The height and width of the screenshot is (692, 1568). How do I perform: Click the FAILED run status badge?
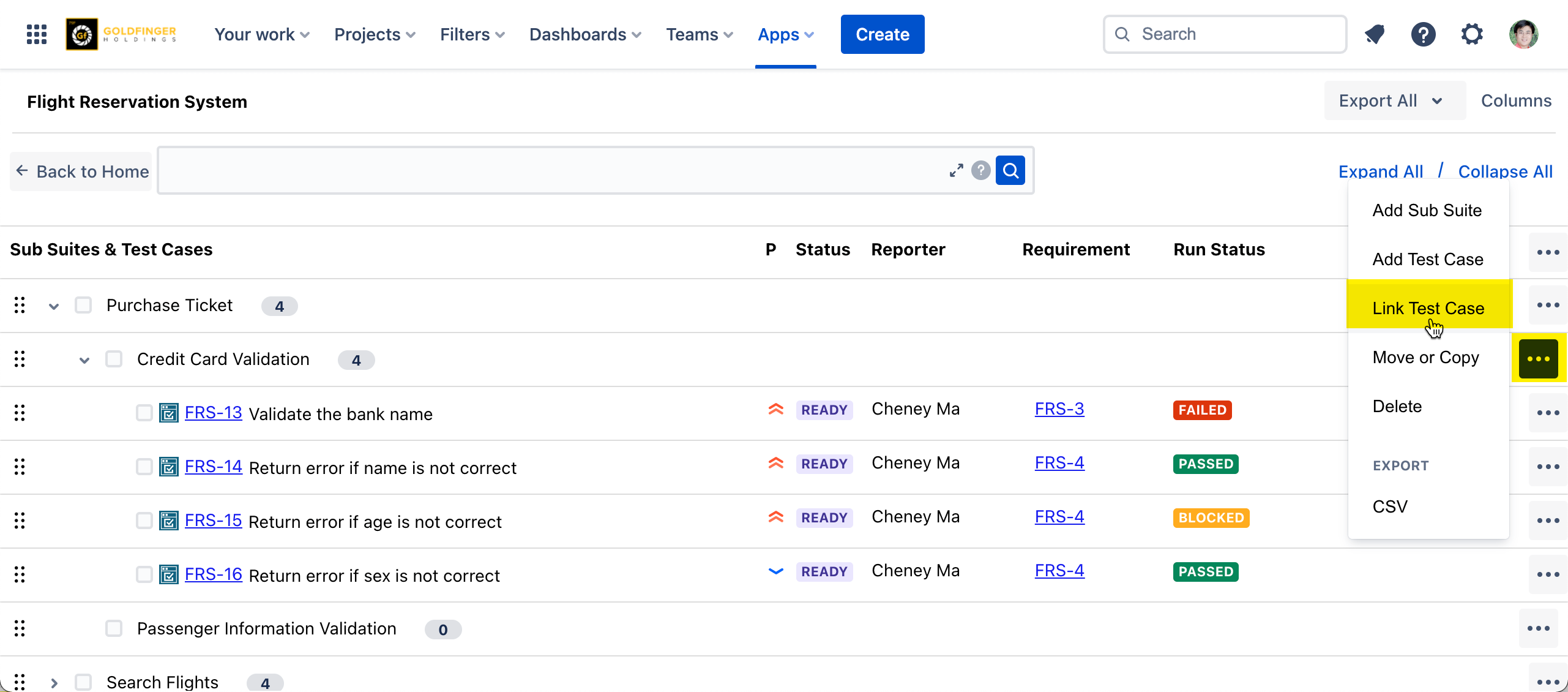1202,410
